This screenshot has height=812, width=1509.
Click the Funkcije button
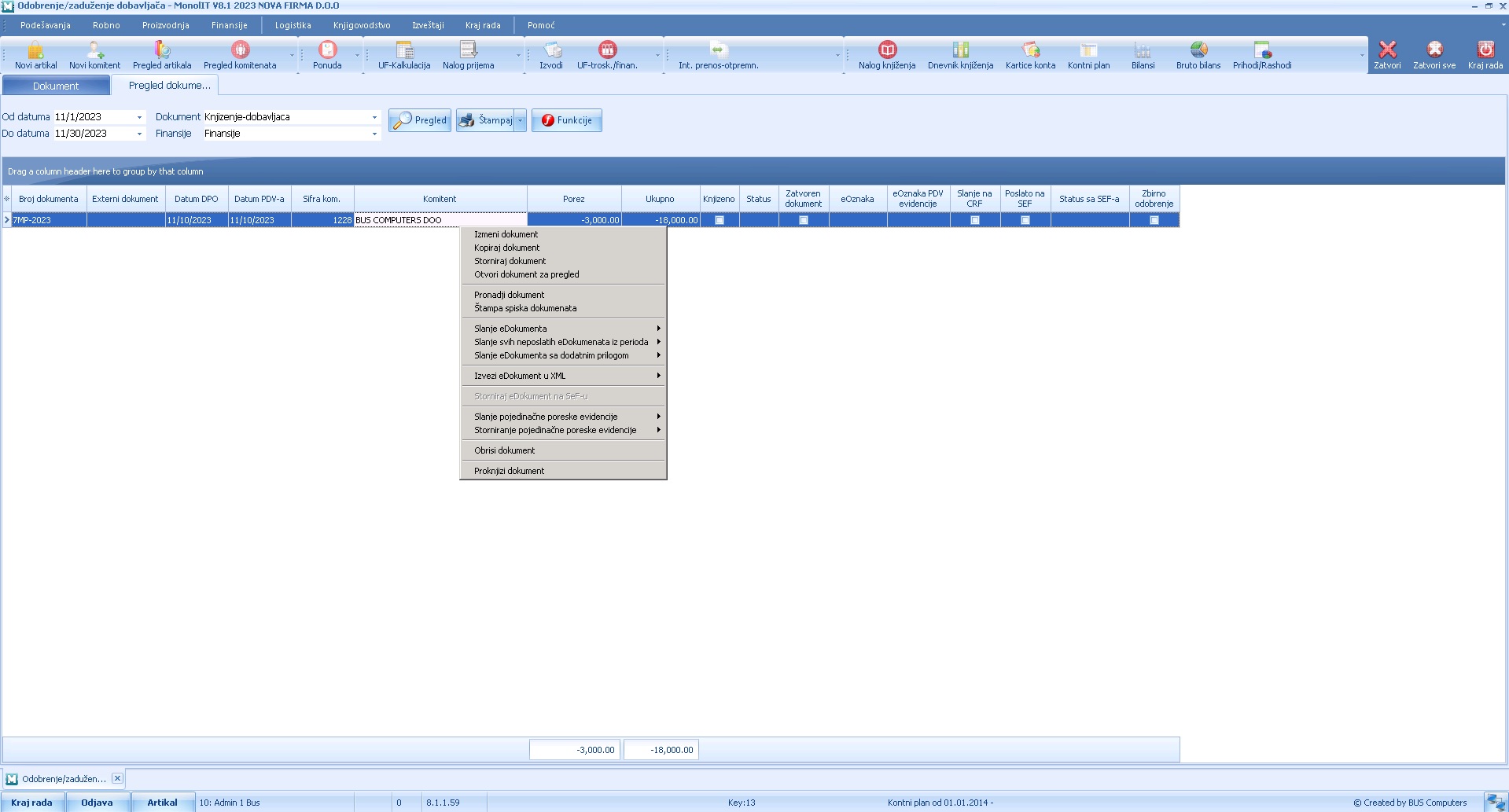(x=566, y=120)
